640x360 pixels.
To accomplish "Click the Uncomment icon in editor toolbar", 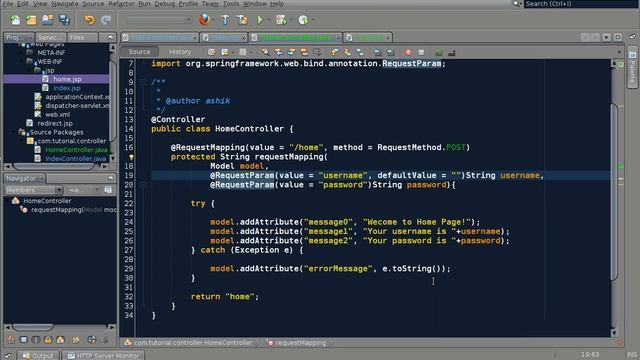I will tap(451, 52).
